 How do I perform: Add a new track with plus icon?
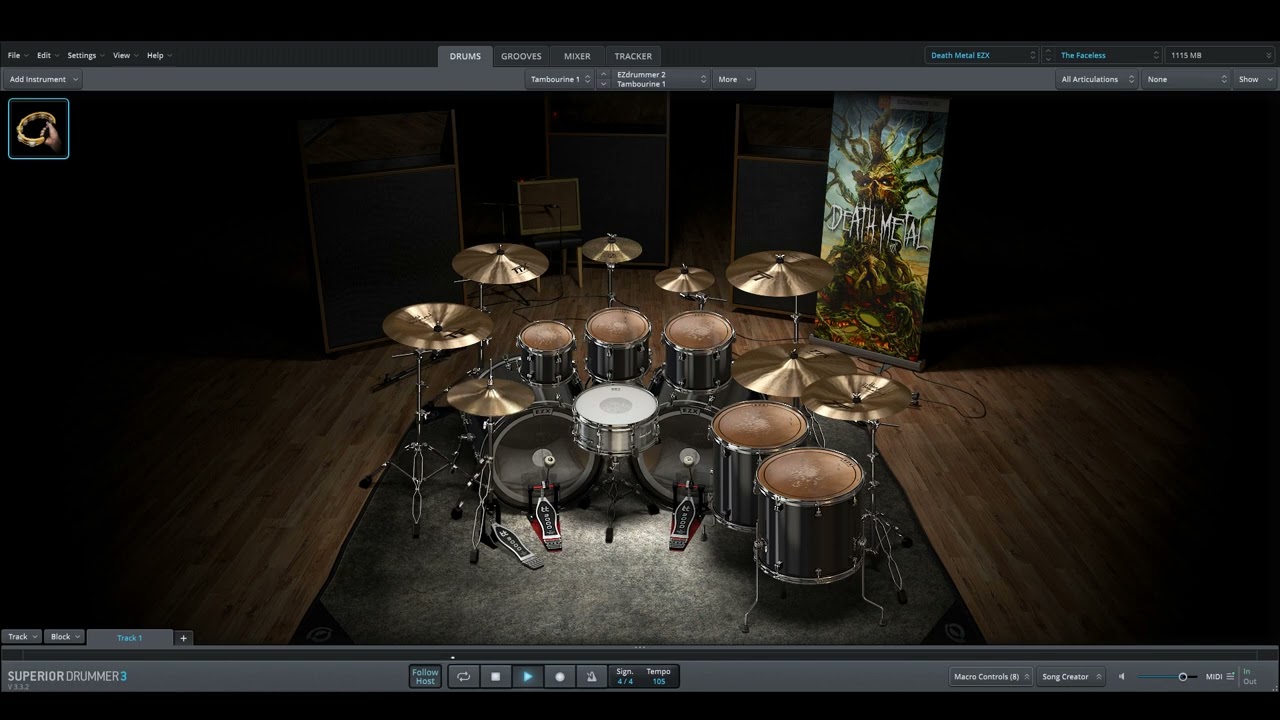coord(183,638)
